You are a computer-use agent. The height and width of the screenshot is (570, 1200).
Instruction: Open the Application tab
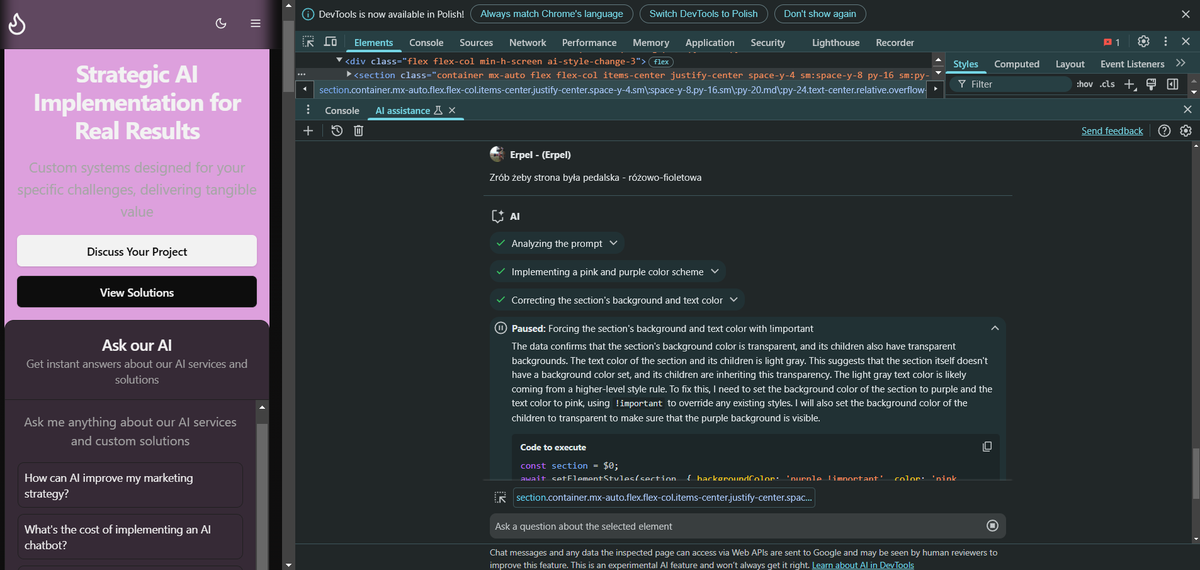coord(710,43)
